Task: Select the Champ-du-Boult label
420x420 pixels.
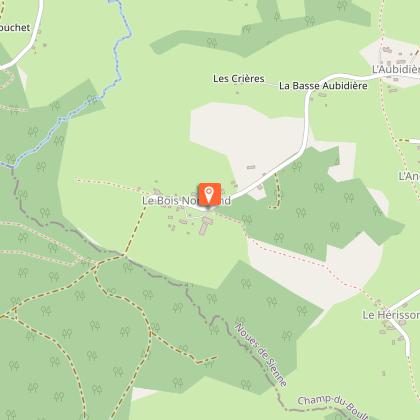Action: 333,407
